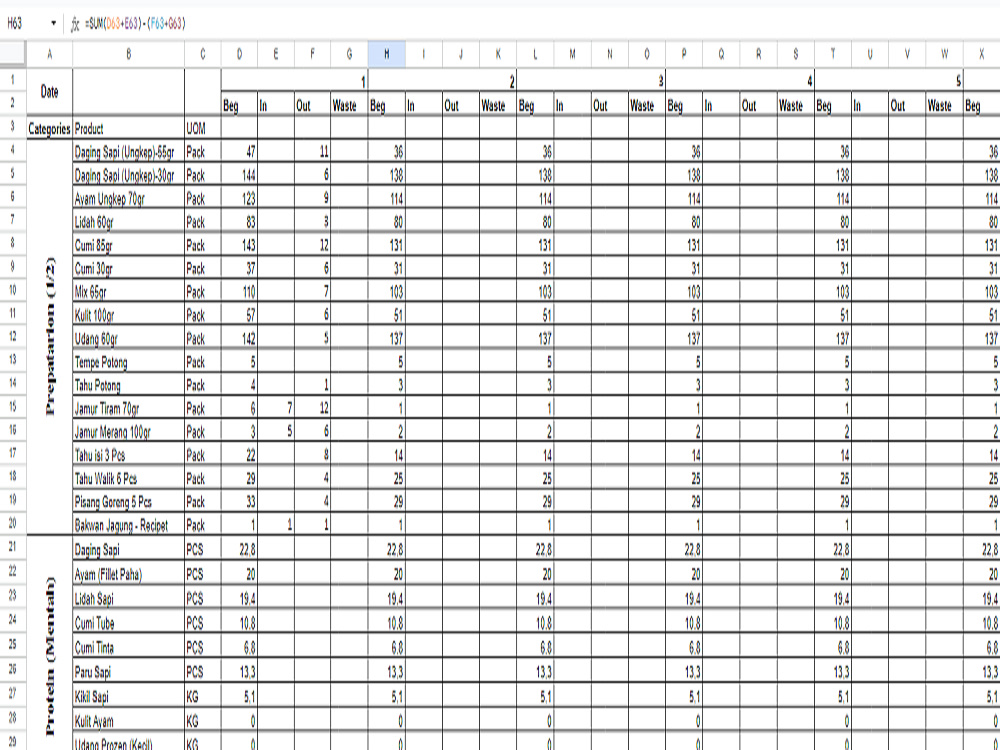Viewport: 1000px width, 750px height.
Task: Click the "Ayam (Fillet Paha)" product cell
Action: tap(129, 574)
